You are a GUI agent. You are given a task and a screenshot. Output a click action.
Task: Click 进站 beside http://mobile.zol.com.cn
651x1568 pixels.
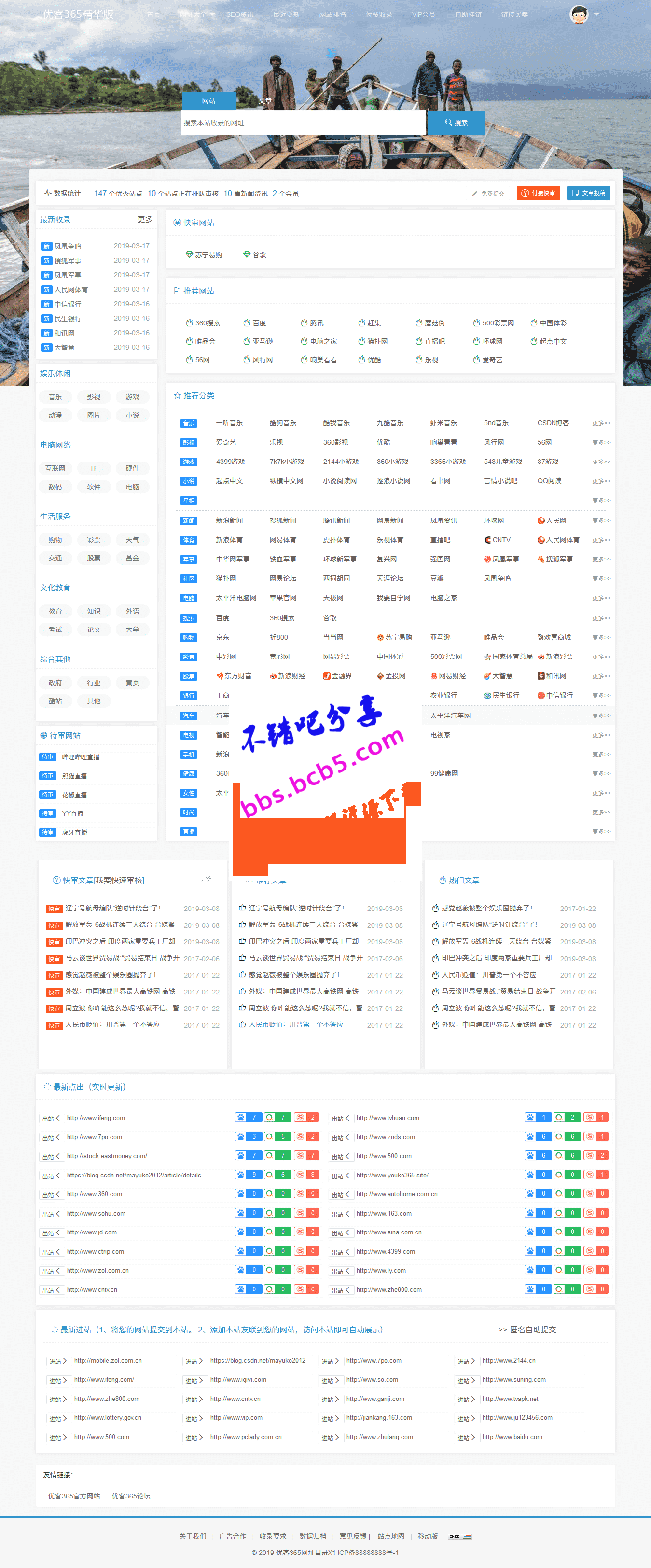pos(58,1361)
